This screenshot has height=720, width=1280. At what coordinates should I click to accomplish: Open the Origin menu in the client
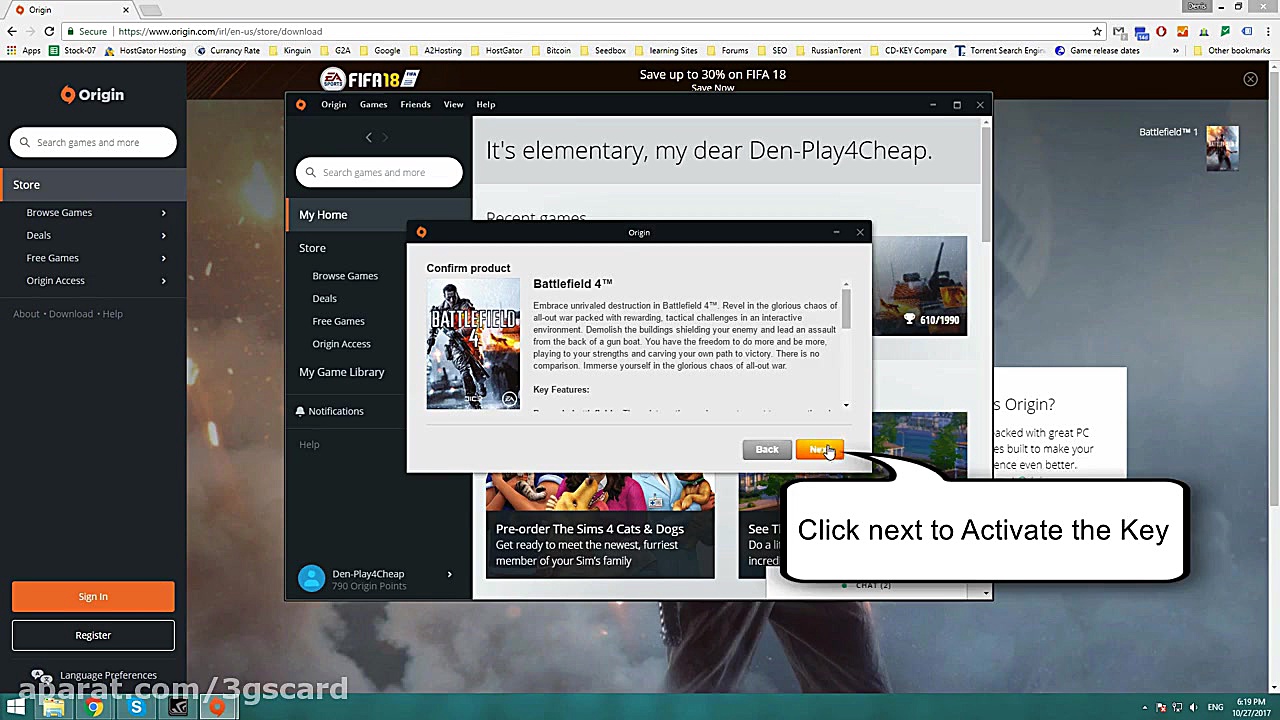point(334,104)
